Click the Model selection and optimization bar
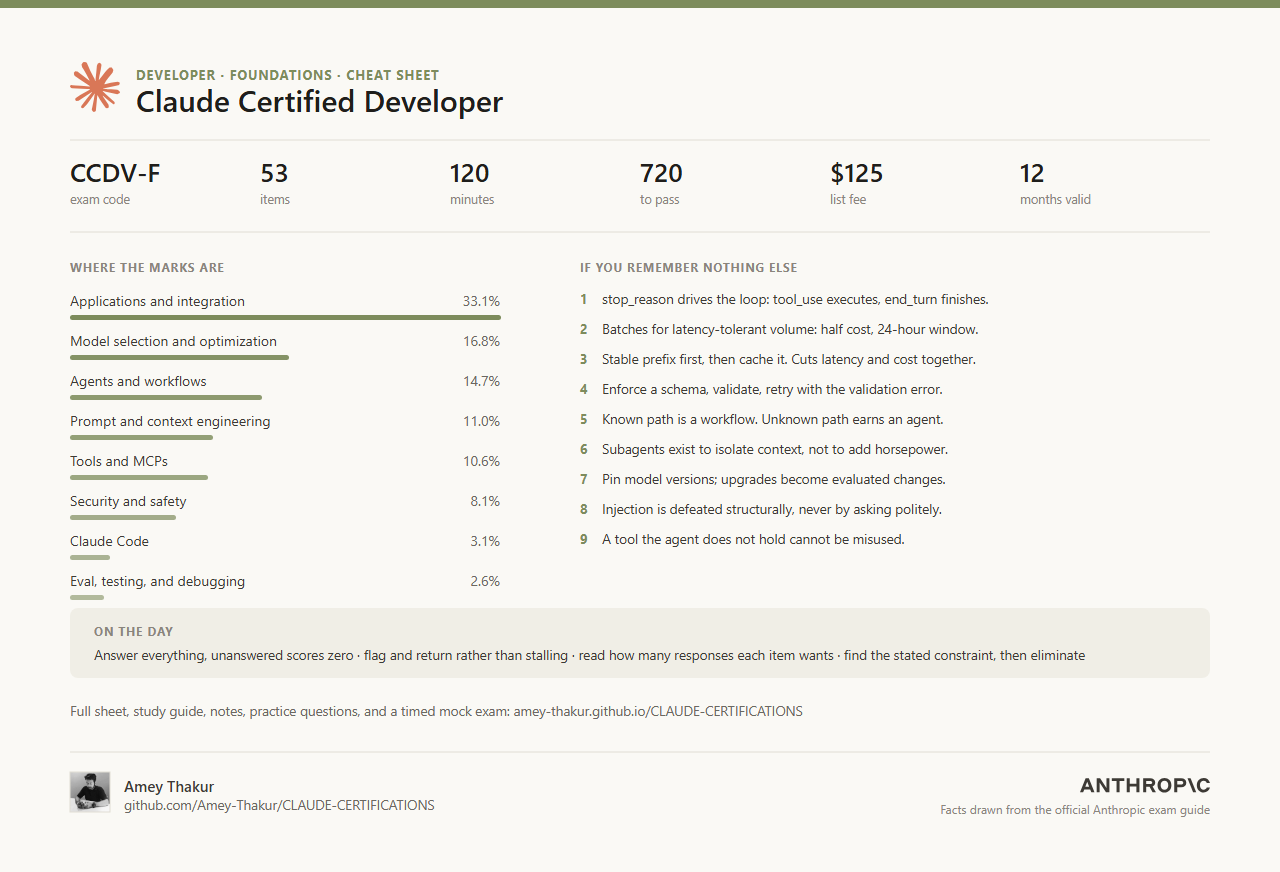 (179, 358)
